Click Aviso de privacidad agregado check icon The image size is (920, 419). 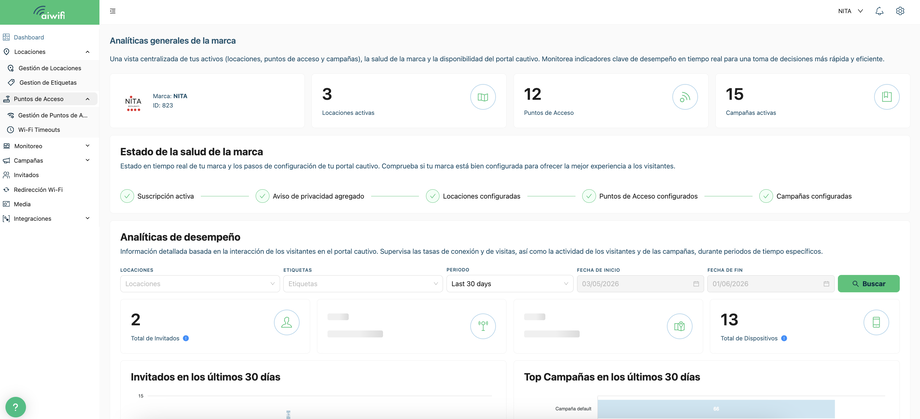[x=262, y=196]
